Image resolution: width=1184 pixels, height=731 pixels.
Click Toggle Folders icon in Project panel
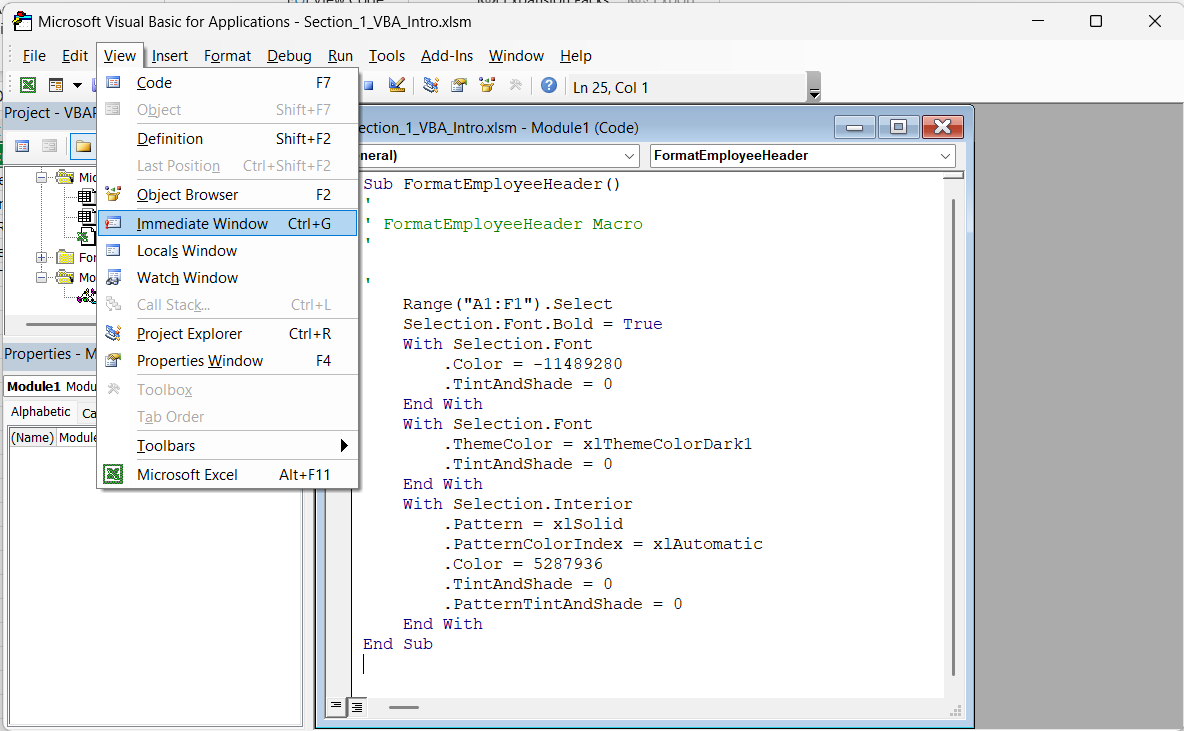(83, 147)
